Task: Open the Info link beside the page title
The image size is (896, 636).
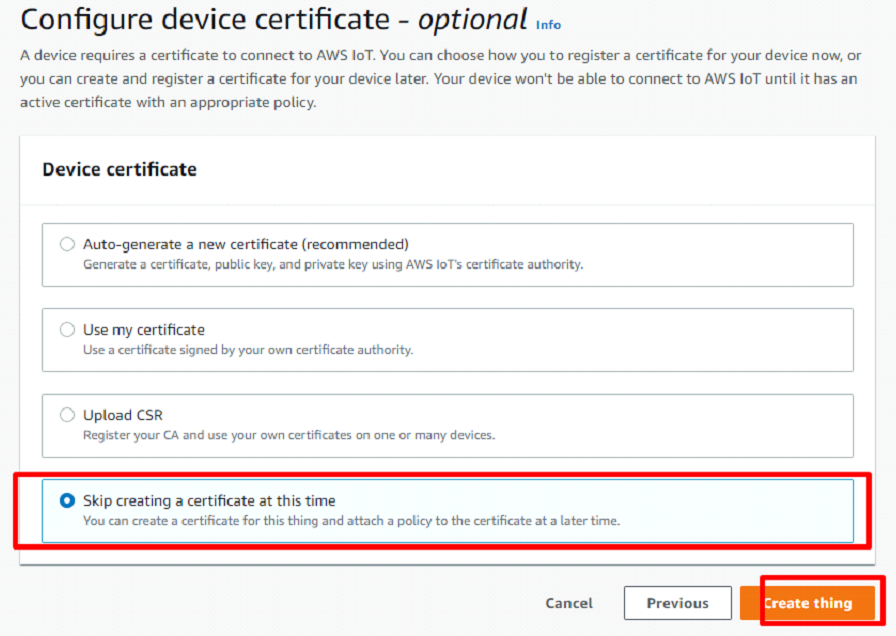Action: point(548,26)
